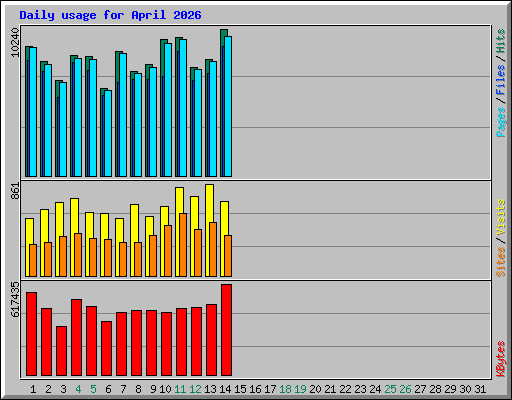Click the 617435 axis label
512x400 pixels.
[15, 299]
